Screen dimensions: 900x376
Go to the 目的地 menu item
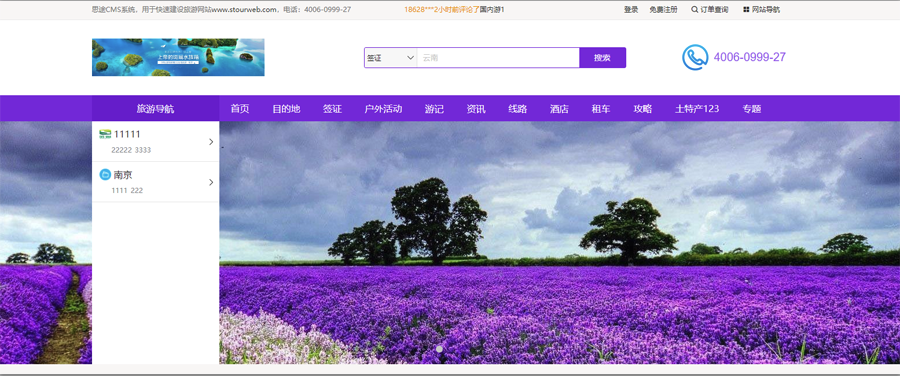click(286, 108)
